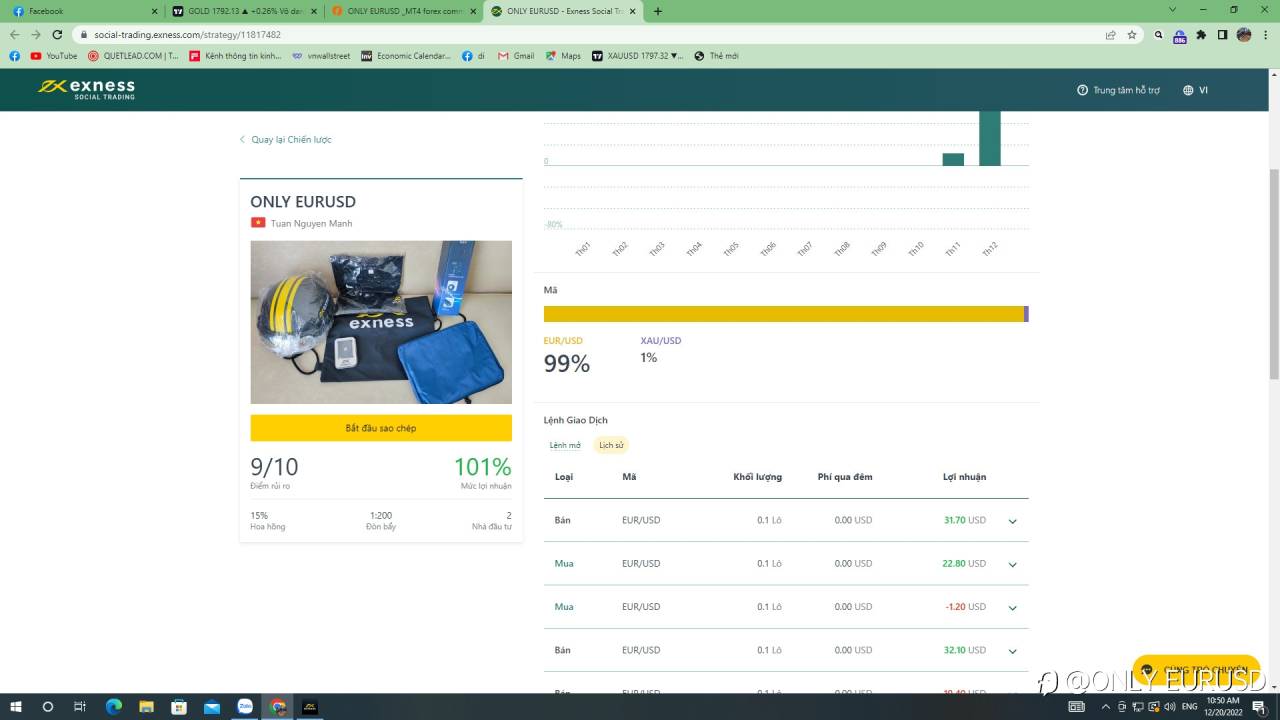Click the Trung tâm hỗ trợ help icon
This screenshot has height=720, width=1280.
[x=1082, y=90]
